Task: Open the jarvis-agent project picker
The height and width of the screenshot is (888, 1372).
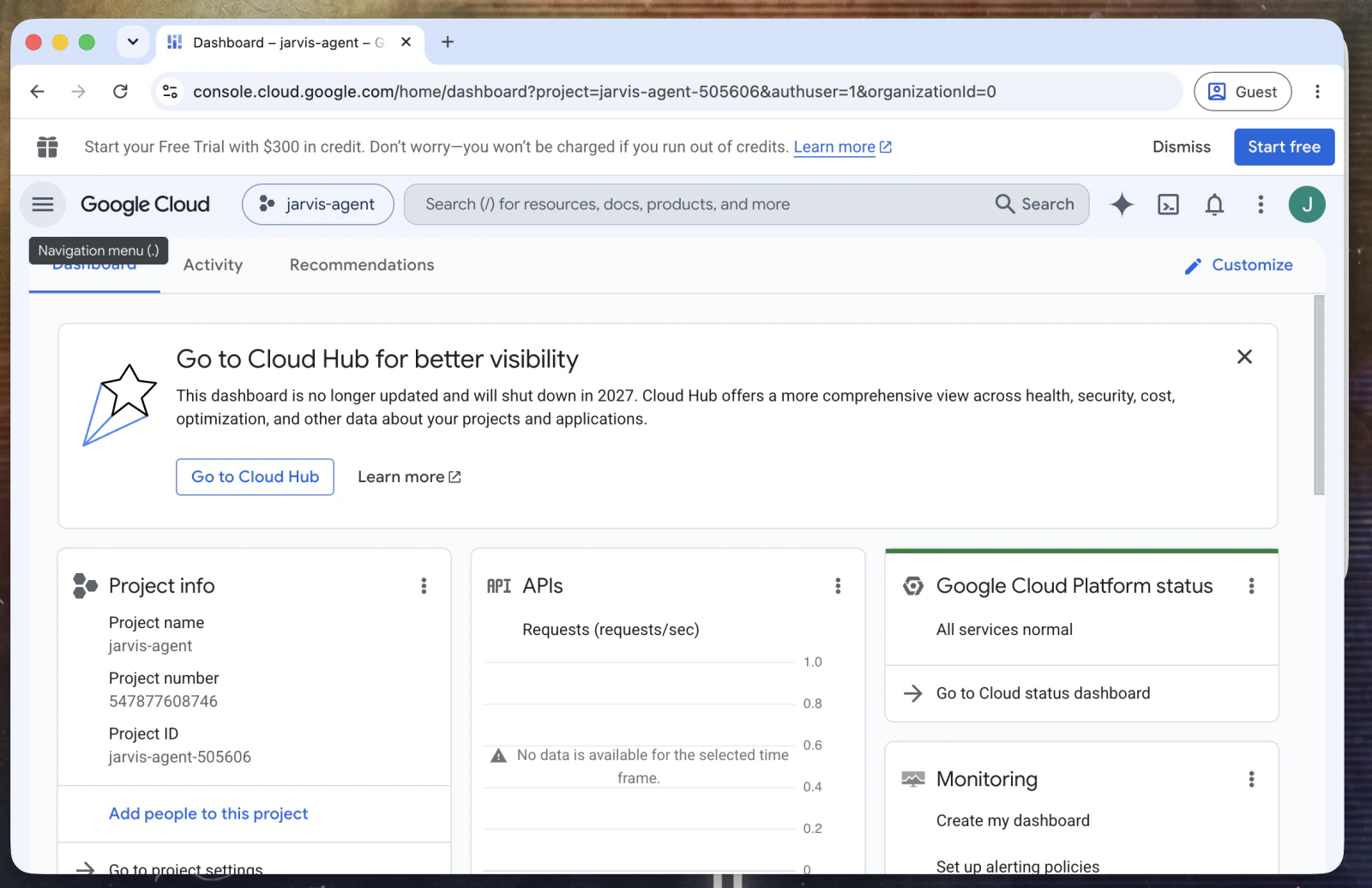Action: coord(318,204)
